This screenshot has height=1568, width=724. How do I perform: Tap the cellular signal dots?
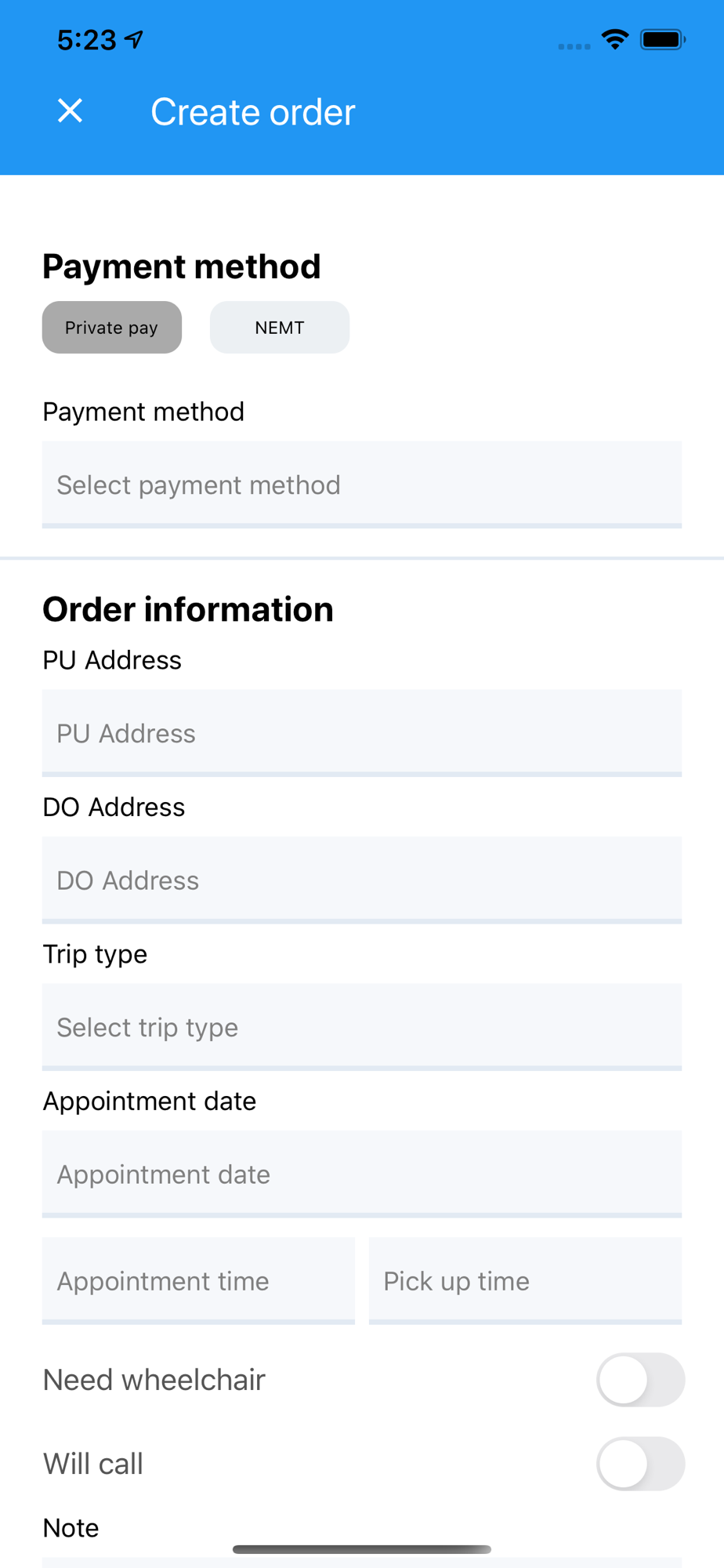click(574, 46)
